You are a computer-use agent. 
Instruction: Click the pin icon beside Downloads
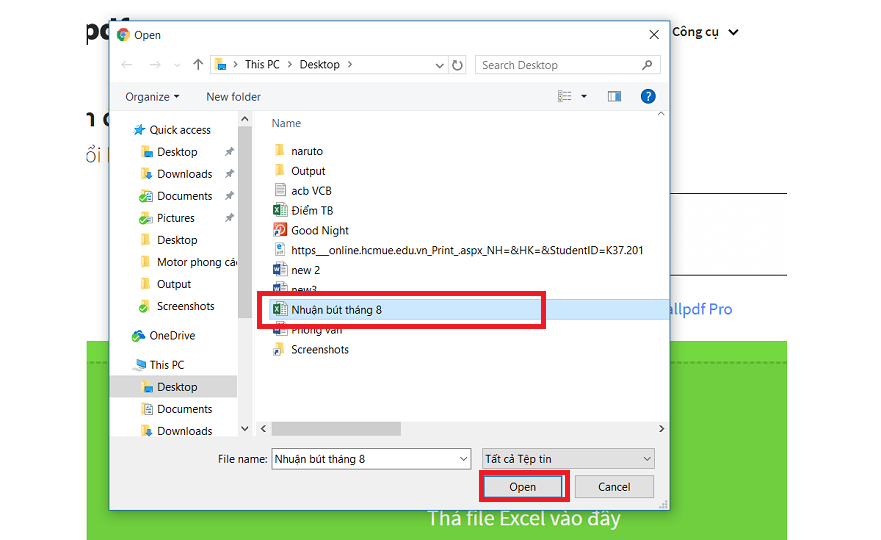coord(229,174)
